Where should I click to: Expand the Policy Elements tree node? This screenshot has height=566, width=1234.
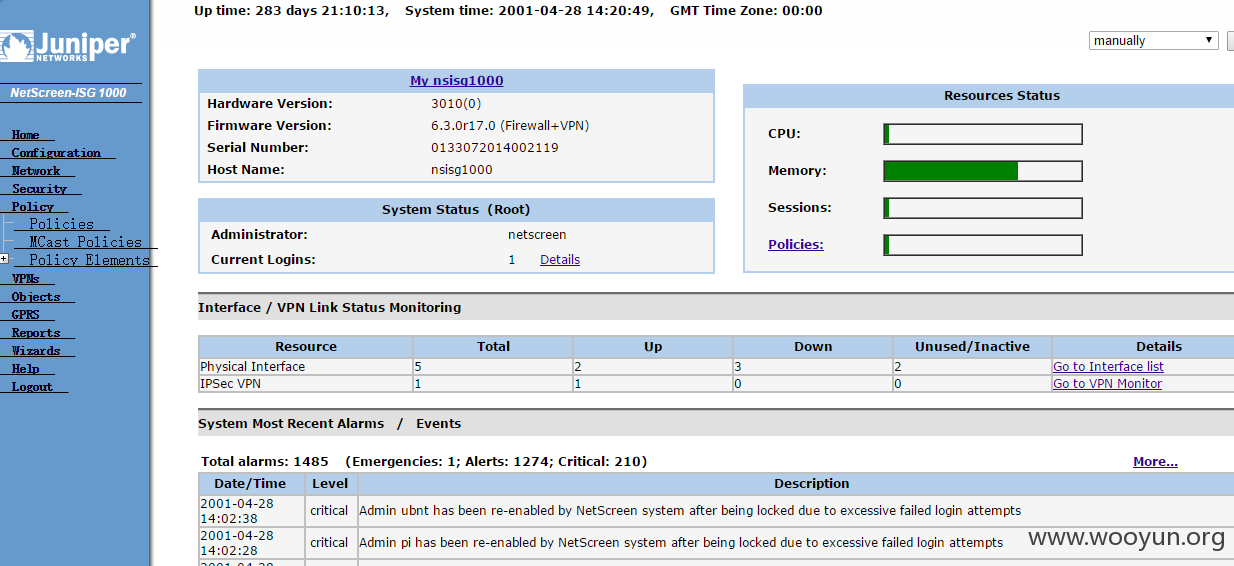pyautogui.click(x=5, y=259)
